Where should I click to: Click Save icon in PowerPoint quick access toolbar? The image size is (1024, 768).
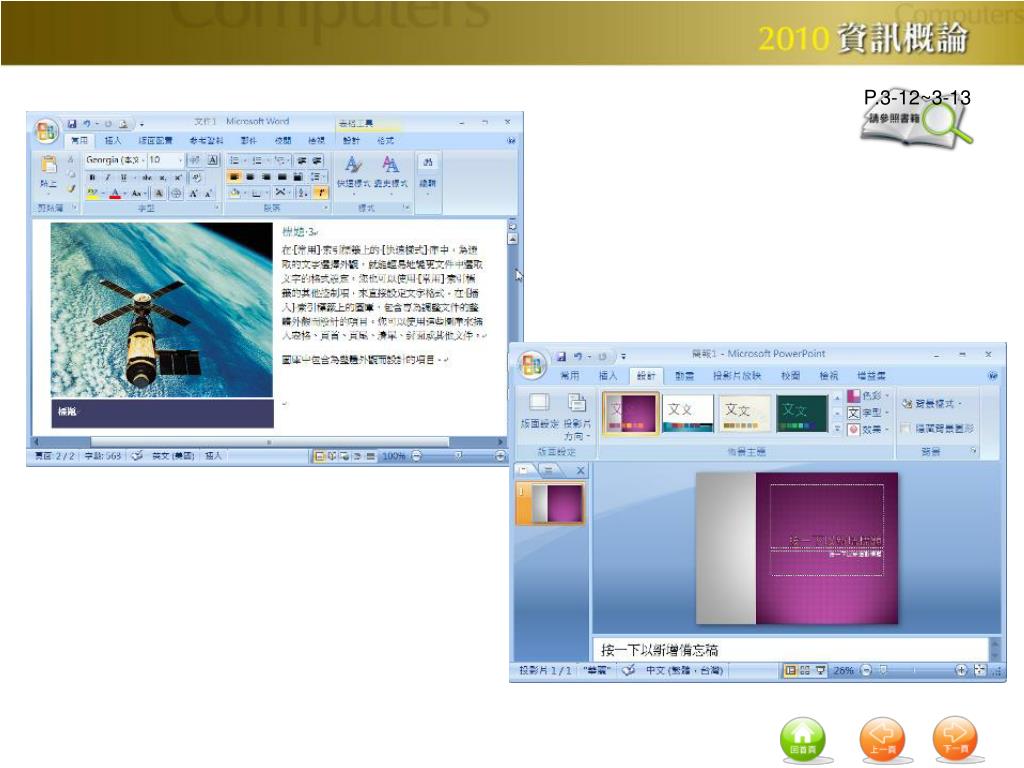point(561,356)
